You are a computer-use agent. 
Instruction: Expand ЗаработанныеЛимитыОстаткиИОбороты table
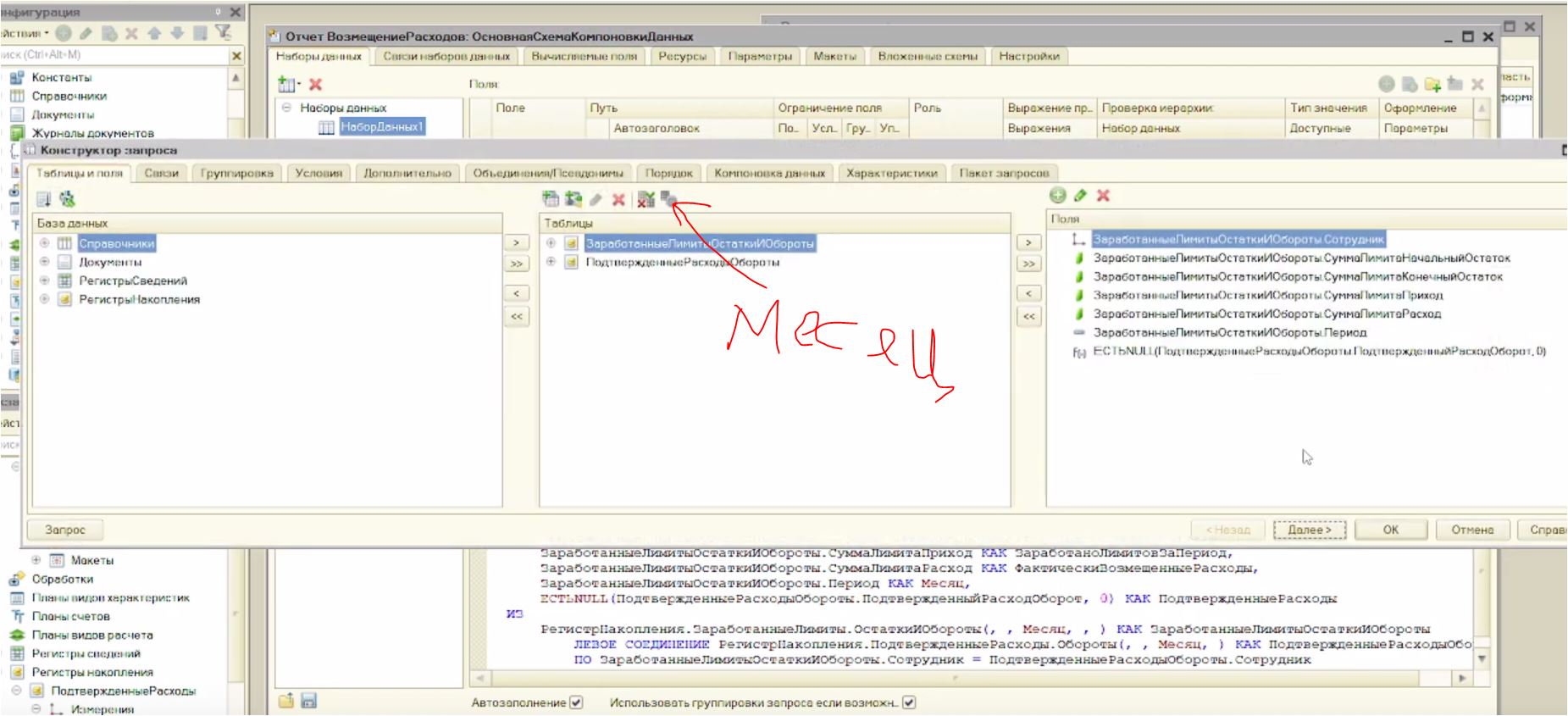pos(551,243)
